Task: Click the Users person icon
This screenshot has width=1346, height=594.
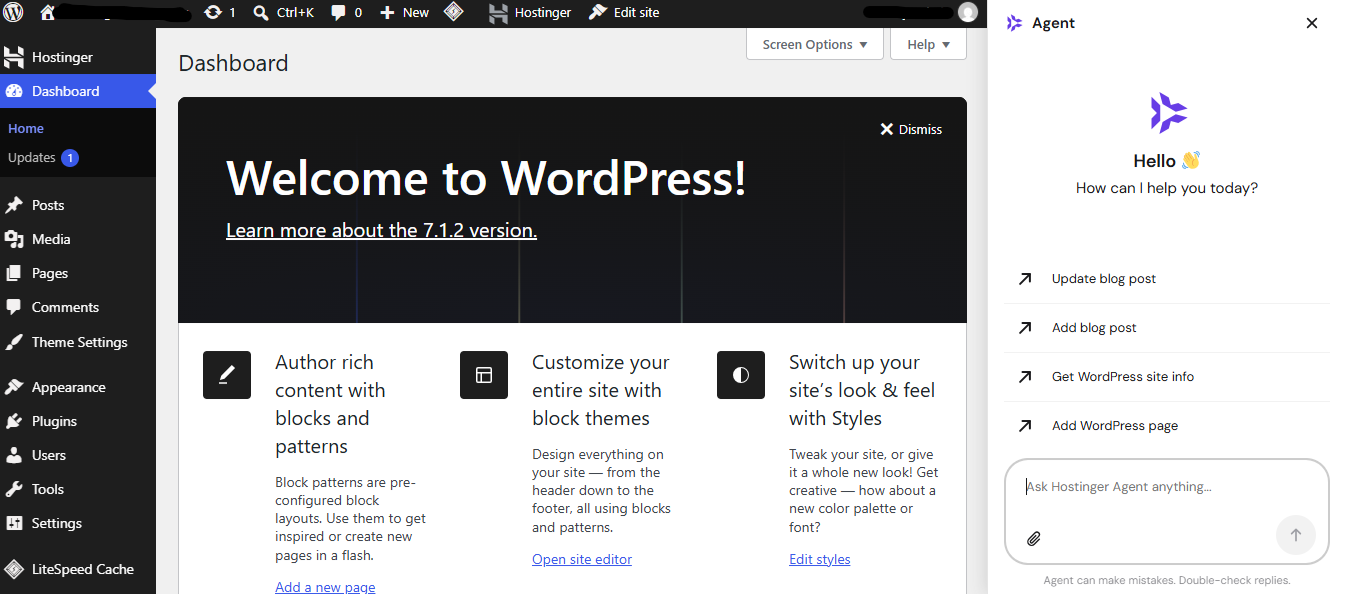Action: click(14, 455)
